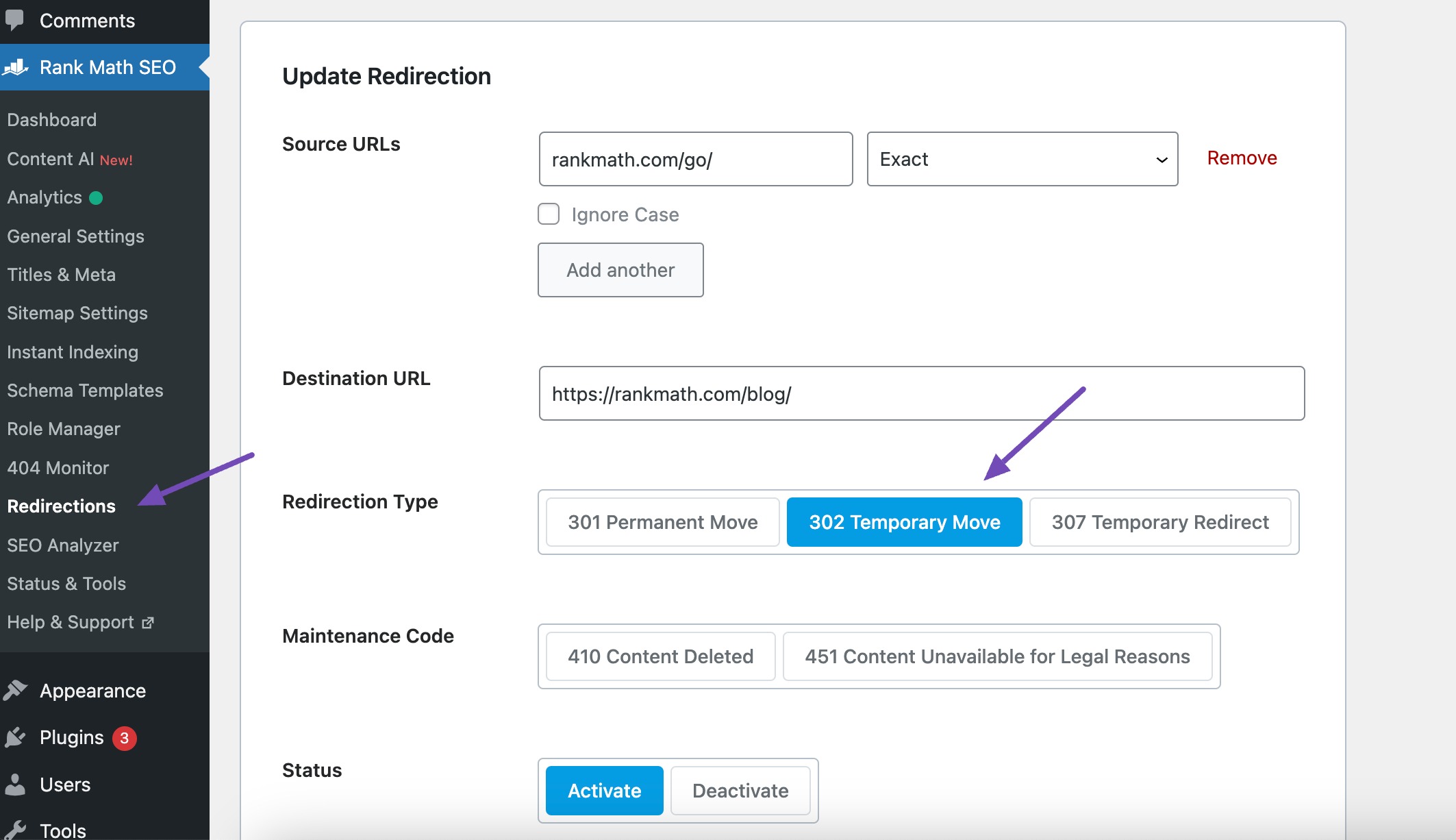Click the Add another button
Image resolution: width=1456 pixels, height=840 pixels.
(x=620, y=270)
